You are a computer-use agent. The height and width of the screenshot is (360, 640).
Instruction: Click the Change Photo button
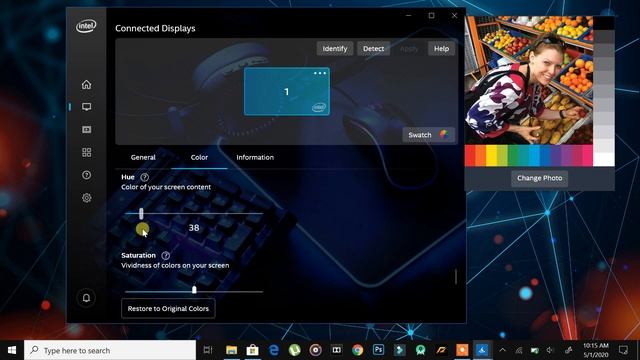point(540,178)
